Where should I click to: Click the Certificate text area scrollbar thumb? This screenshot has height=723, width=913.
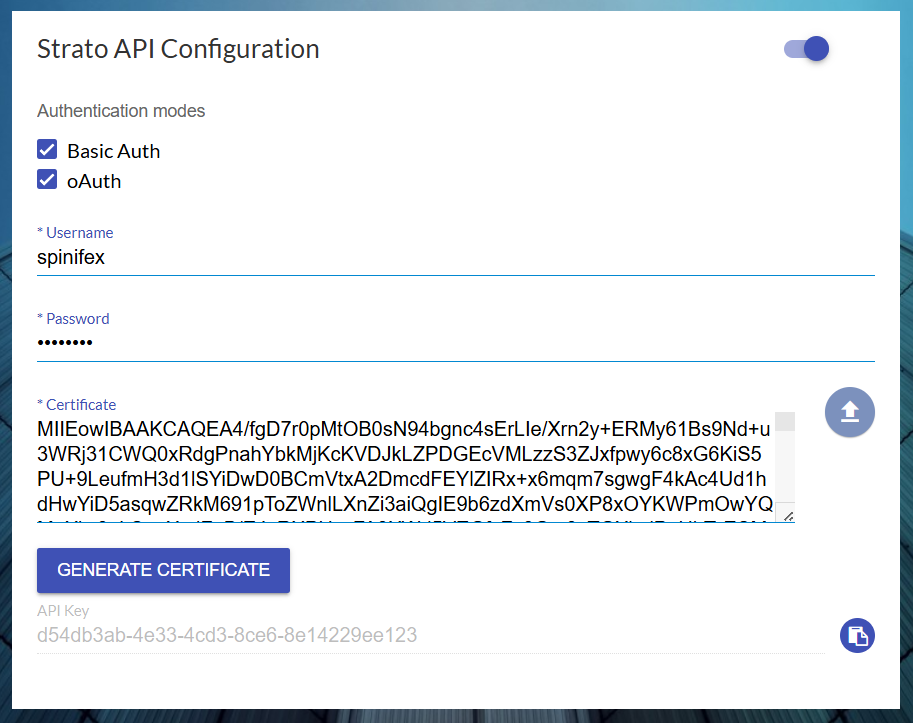point(785,421)
